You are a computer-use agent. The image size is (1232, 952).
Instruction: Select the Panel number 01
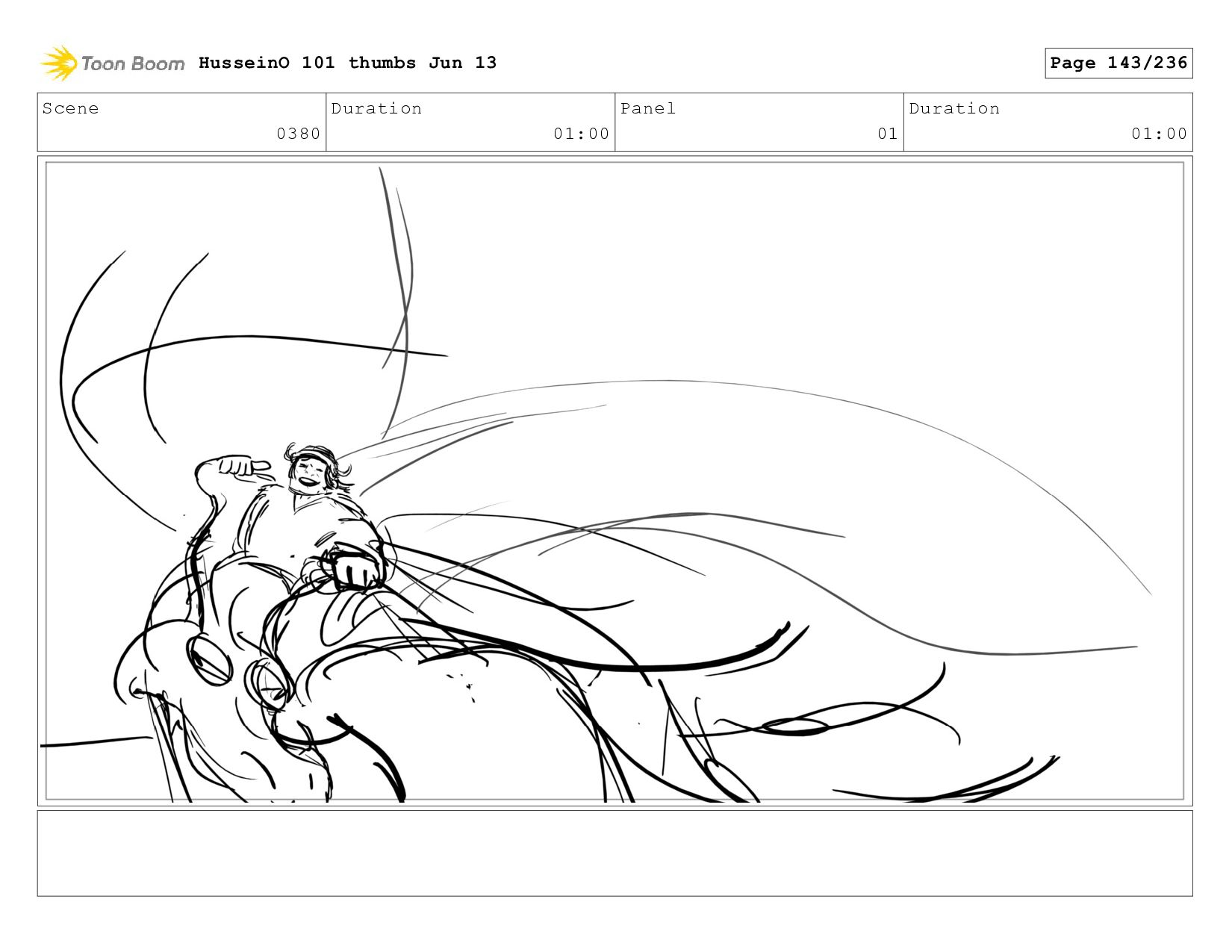click(x=887, y=134)
